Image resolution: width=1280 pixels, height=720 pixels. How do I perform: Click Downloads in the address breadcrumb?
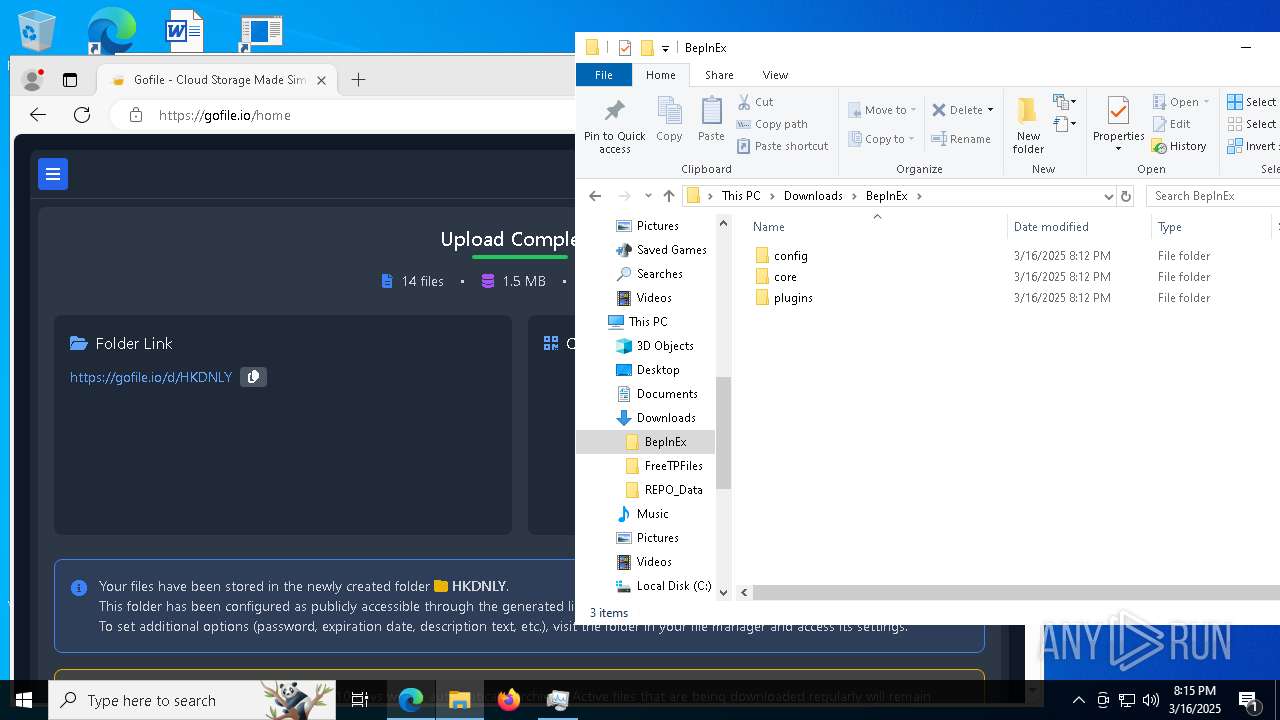pos(813,196)
